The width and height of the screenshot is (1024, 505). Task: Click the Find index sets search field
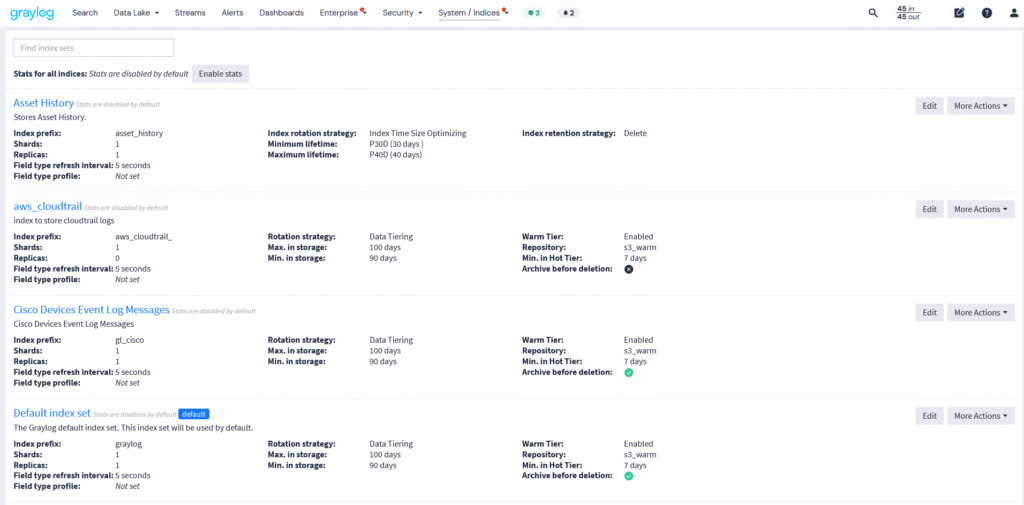tap(93, 48)
